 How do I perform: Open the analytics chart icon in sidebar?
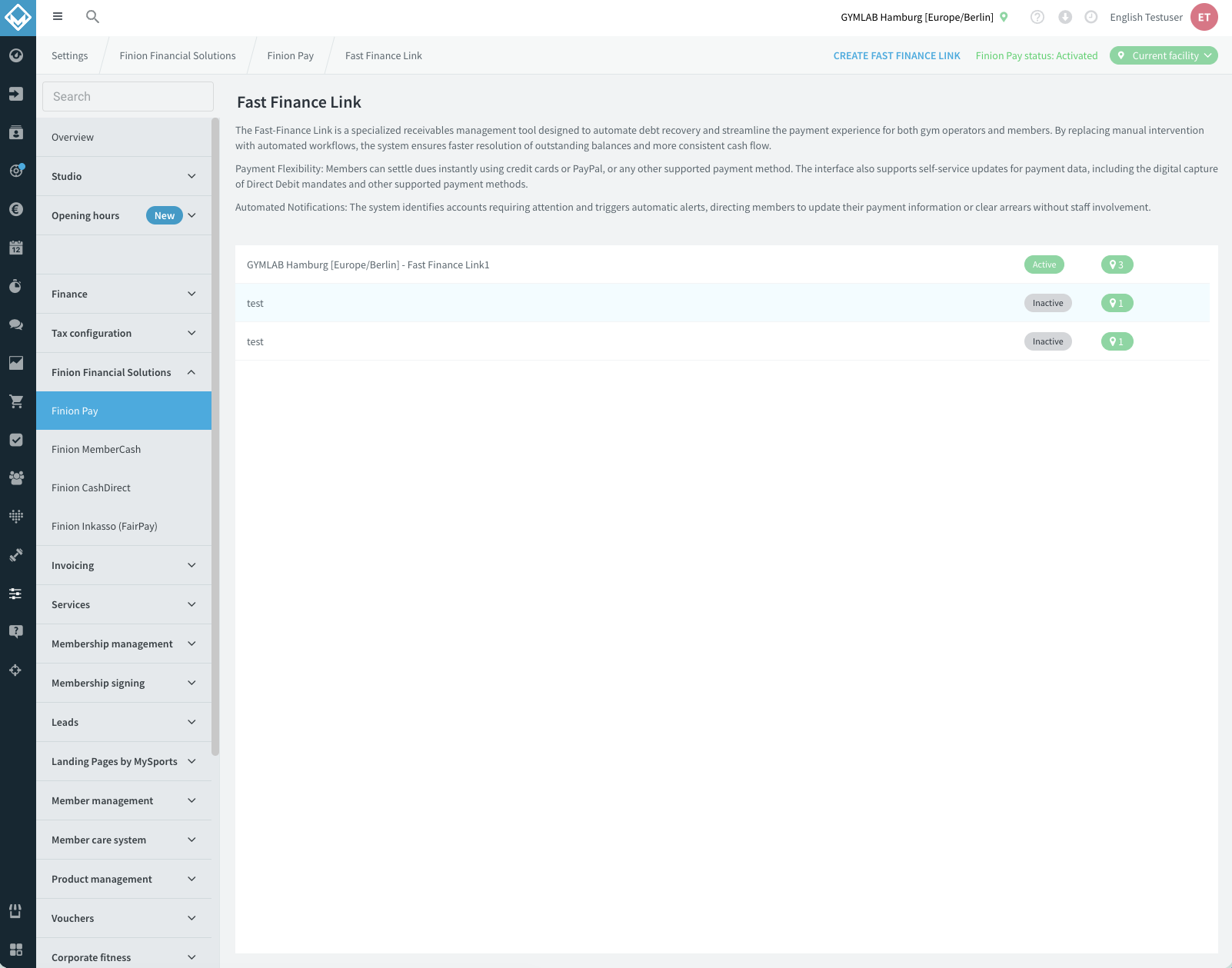click(16, 363)
